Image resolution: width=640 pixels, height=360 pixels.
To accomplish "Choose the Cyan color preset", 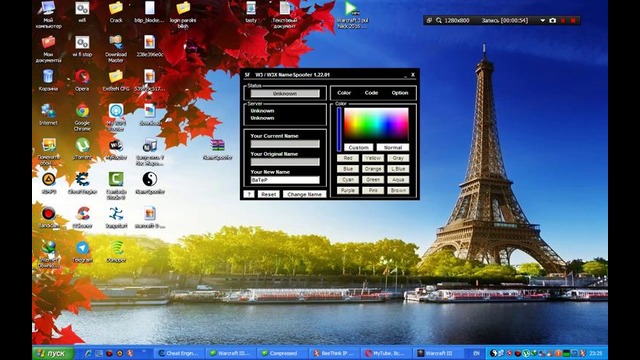I will [348, 180].
